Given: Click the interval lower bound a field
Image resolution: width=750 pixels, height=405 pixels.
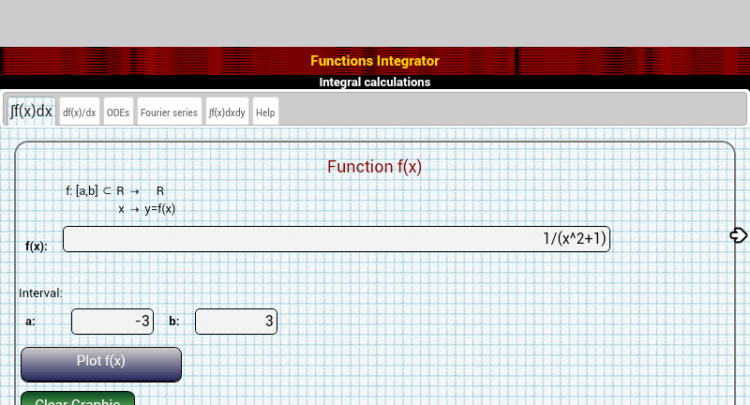Looking at the screenshot, I should (113, 321).
